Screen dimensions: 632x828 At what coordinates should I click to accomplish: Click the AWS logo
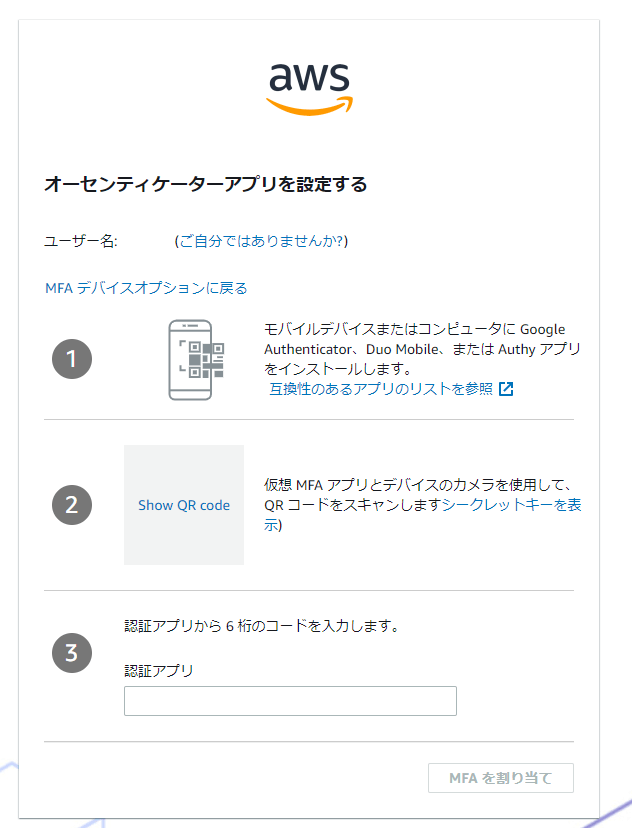309,89
